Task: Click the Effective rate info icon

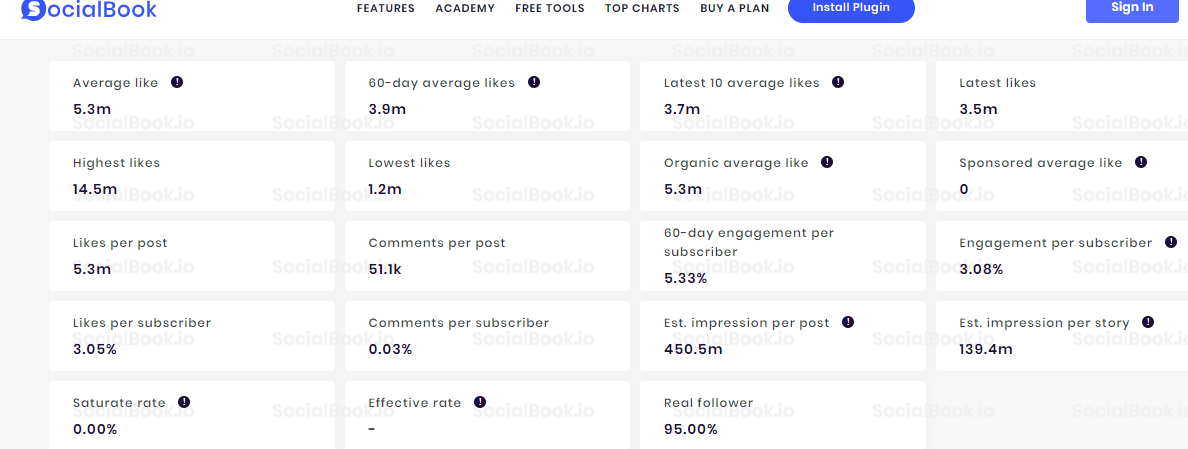Action: coord(480,402)
